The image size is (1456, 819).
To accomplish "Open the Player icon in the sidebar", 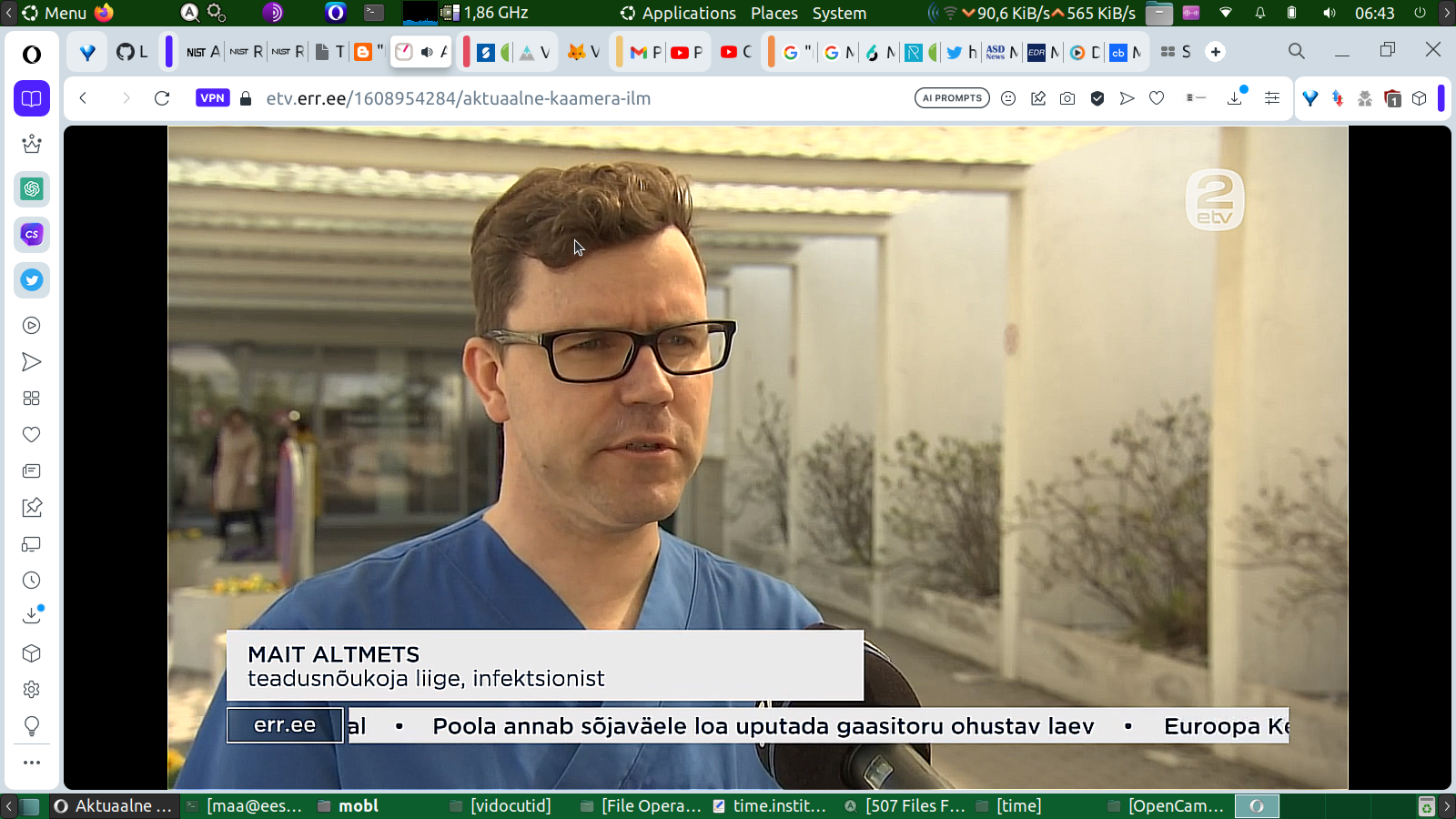I will [x=32, y=326].
